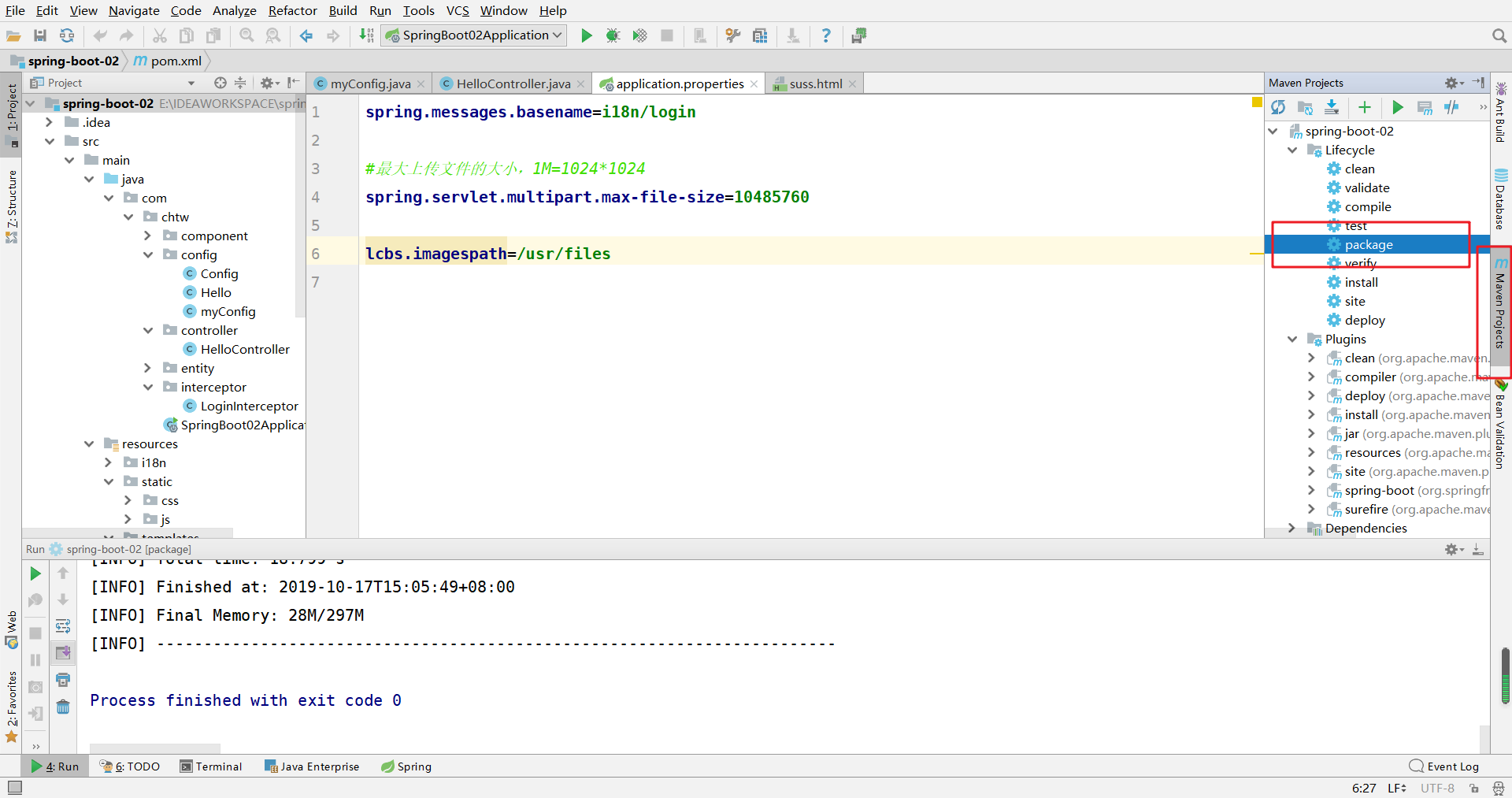1512x798 pixels.
Task: Clear the Run console with the trash icon
Action: 64,707
